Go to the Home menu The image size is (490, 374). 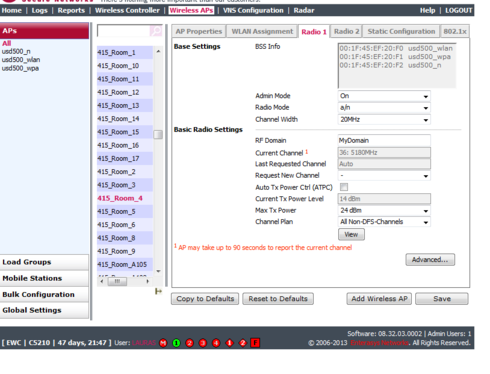click(x=11, y=10)
